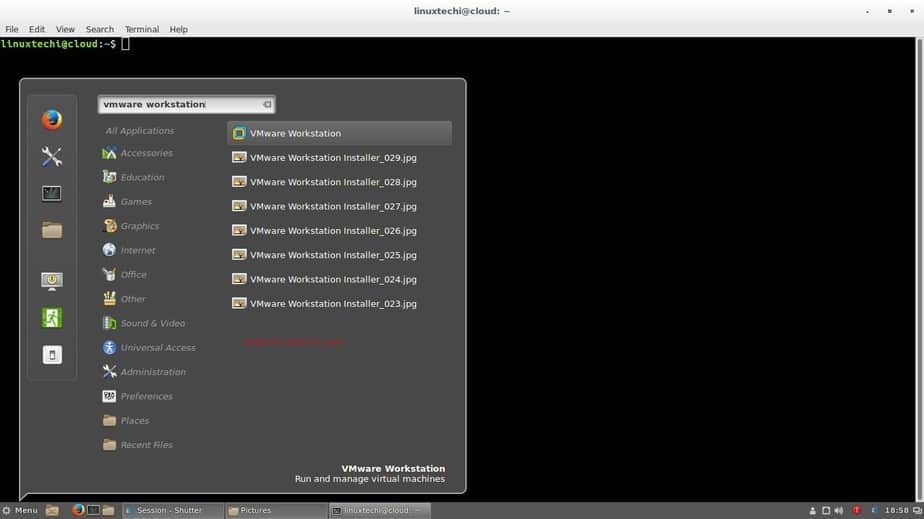Click green logout icon in menu sidebar
Viewport: 924px width, 519px height.
click(52, 318)
